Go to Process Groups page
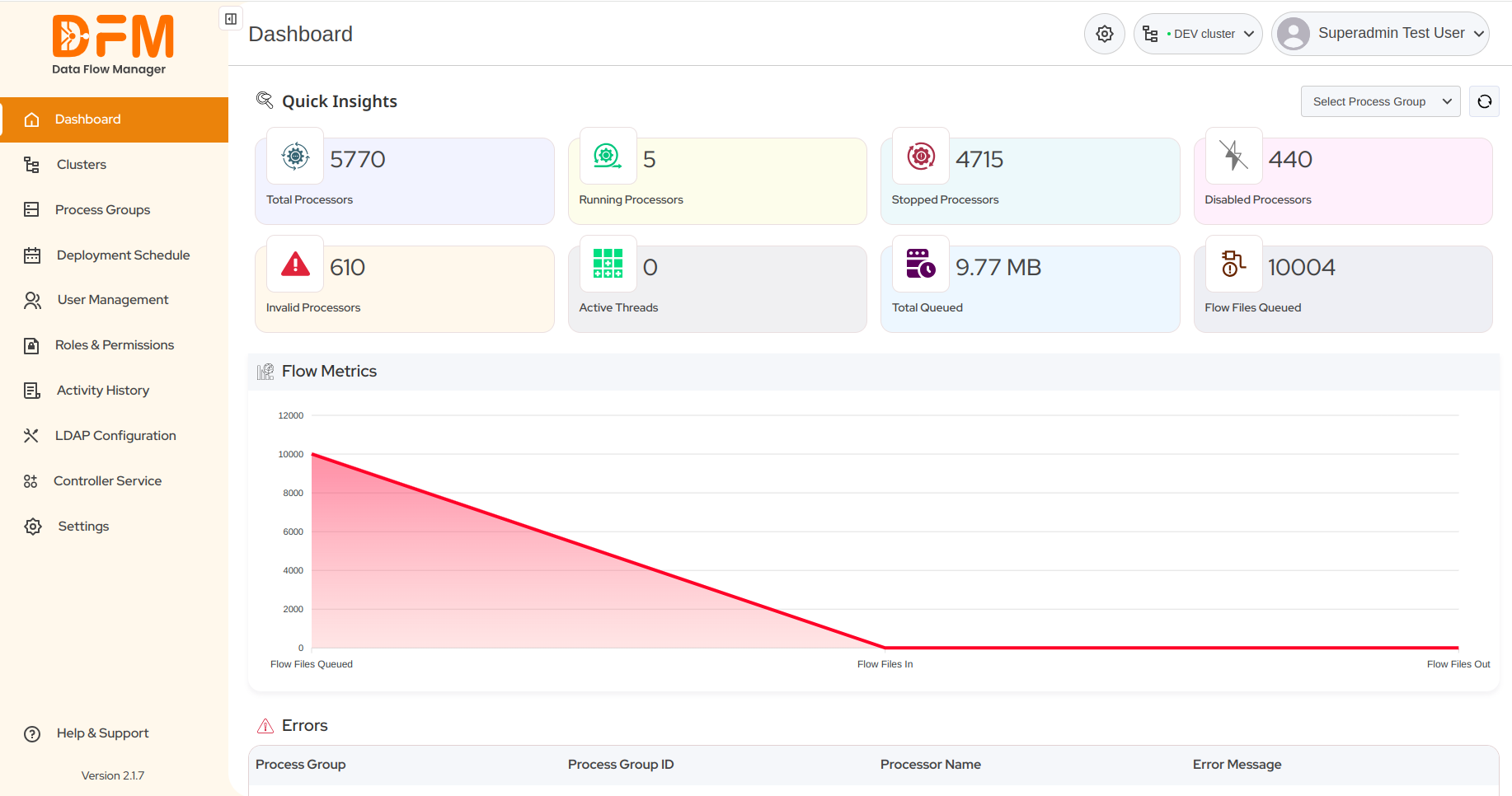This screenshot has width=1512, height=796. (x=102, y=210)
